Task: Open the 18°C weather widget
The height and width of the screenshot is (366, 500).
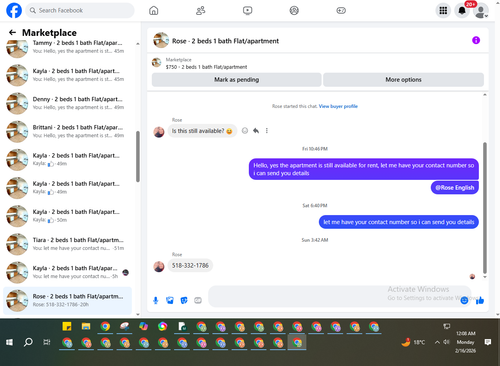Action: tap(413, 342)
